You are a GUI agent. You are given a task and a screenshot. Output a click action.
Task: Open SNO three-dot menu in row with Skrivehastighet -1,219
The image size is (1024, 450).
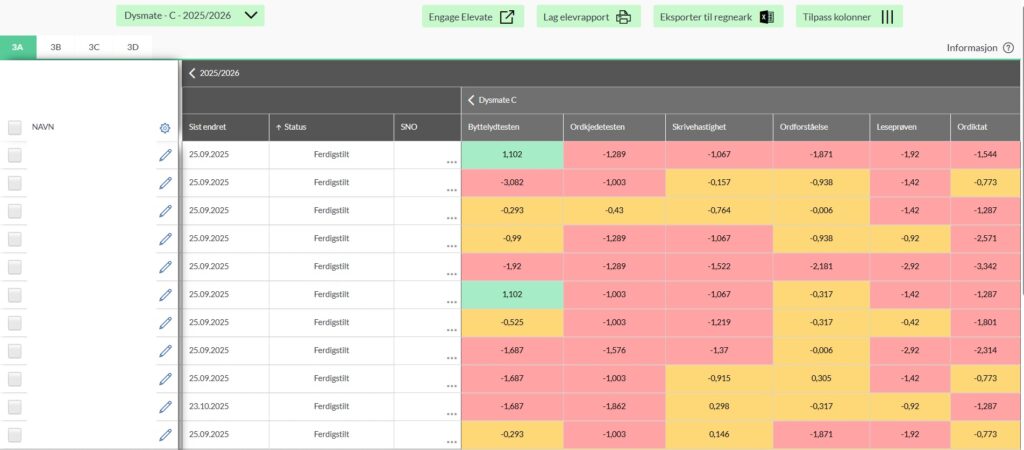click(451, 330)
